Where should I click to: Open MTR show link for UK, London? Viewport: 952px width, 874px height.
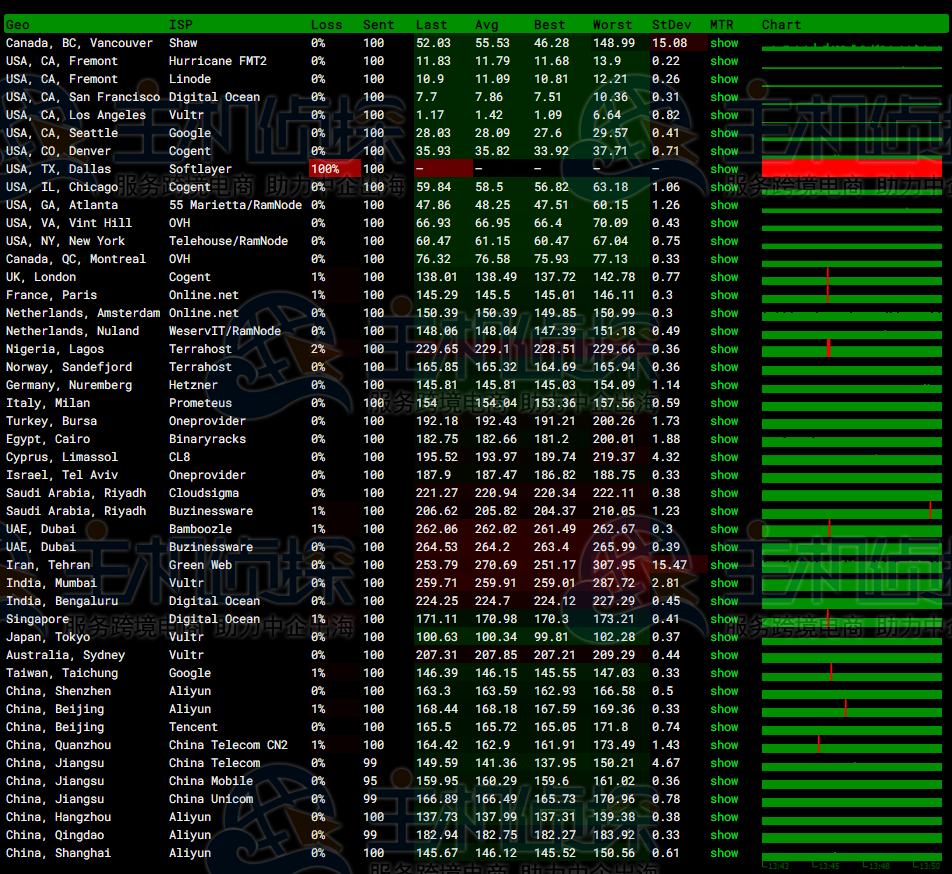click(x=724, y=277)
